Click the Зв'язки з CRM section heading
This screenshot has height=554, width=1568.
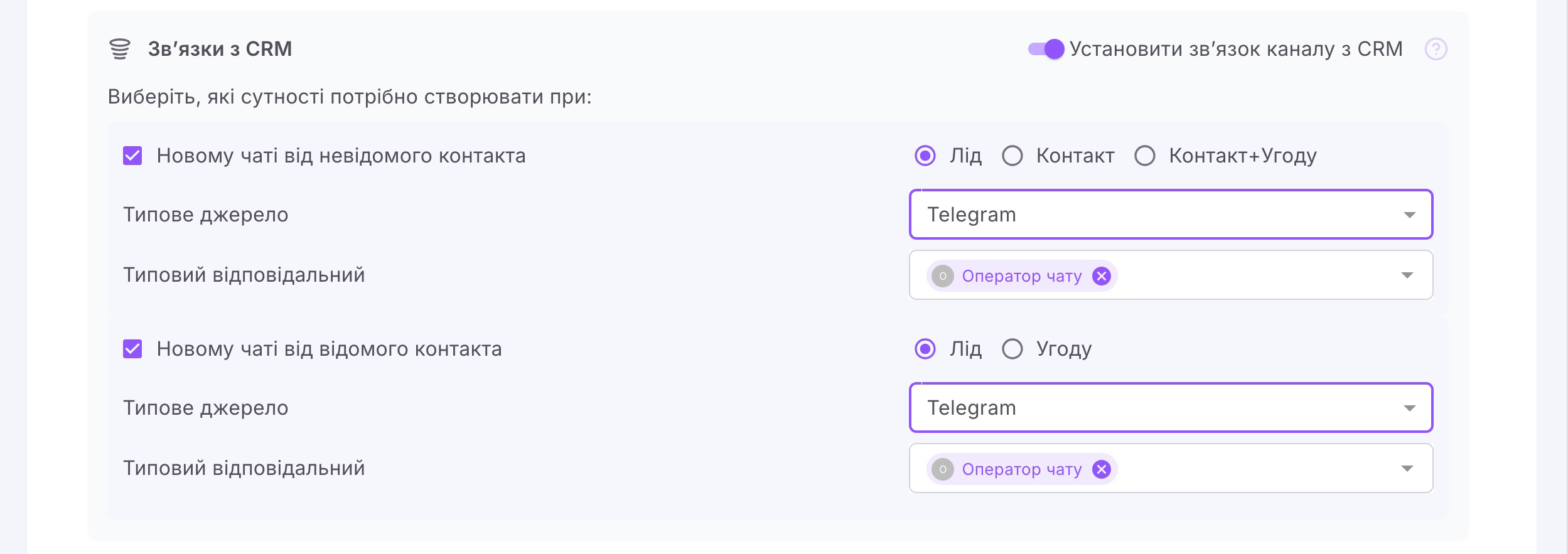click(220, 49)
